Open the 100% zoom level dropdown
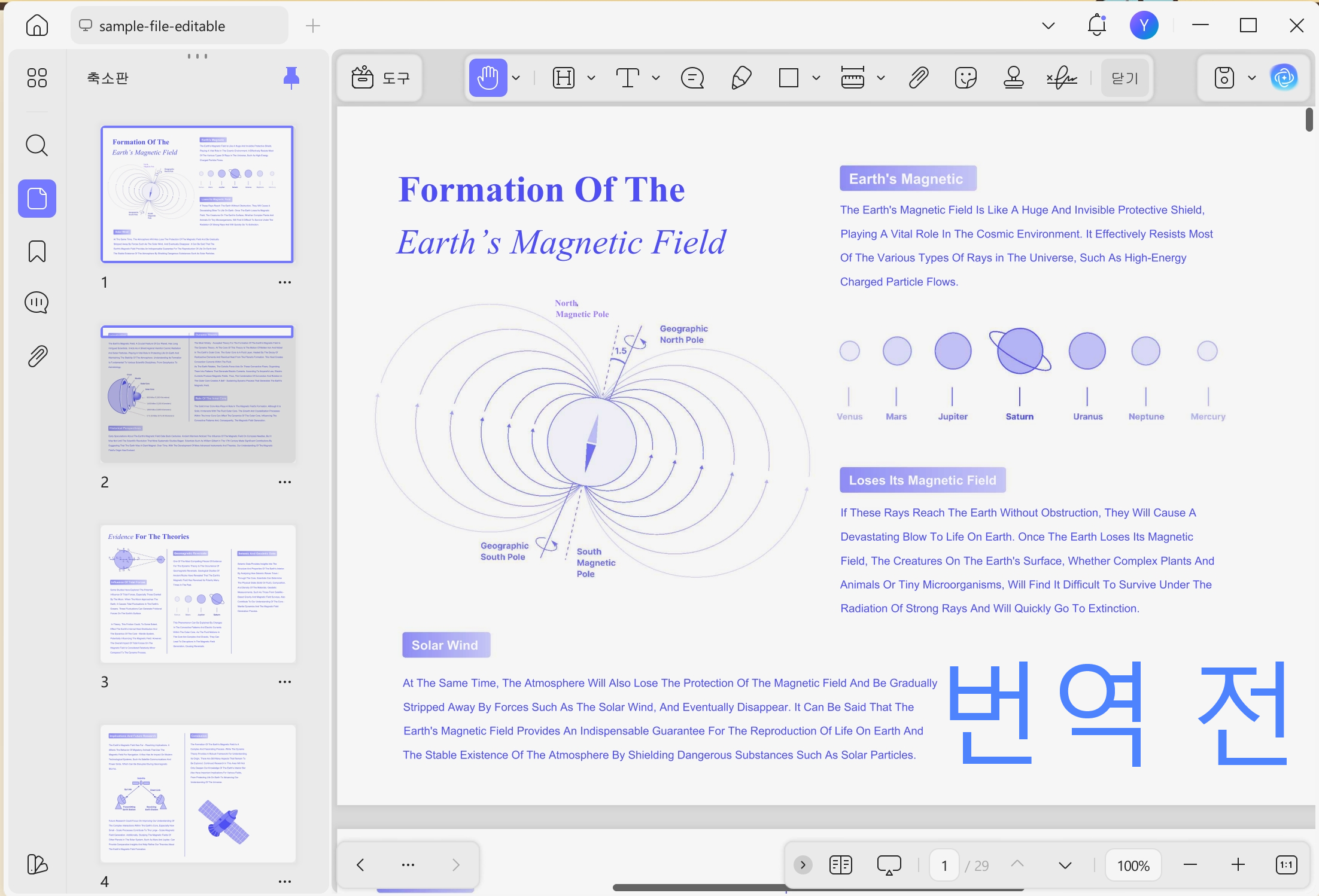This screenshot has width=1319, height=896. (1133, 865)
